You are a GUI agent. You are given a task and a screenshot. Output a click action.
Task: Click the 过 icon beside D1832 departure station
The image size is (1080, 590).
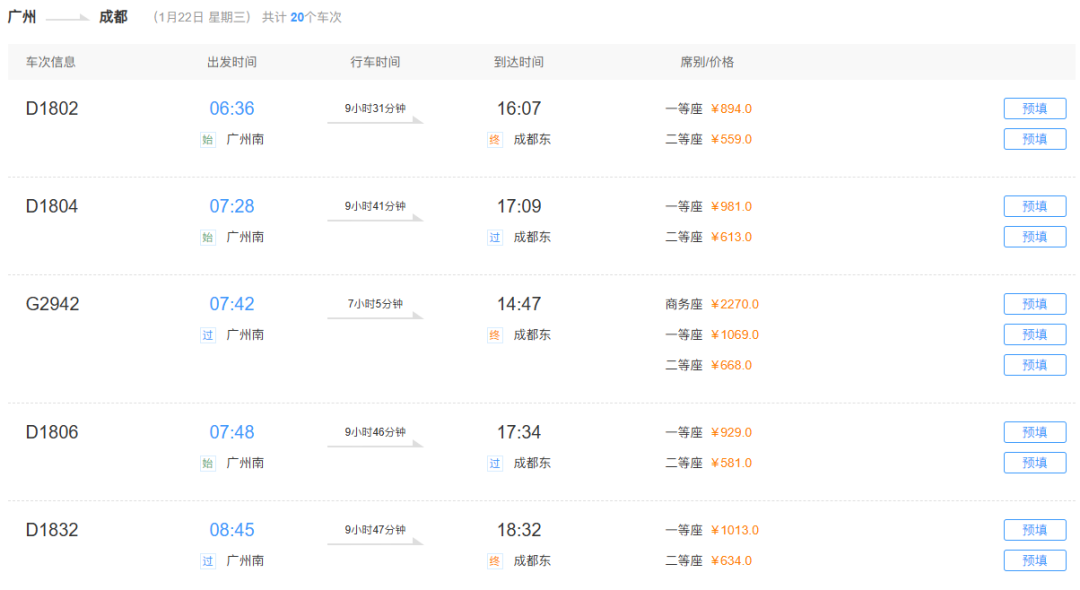(208, 561)
